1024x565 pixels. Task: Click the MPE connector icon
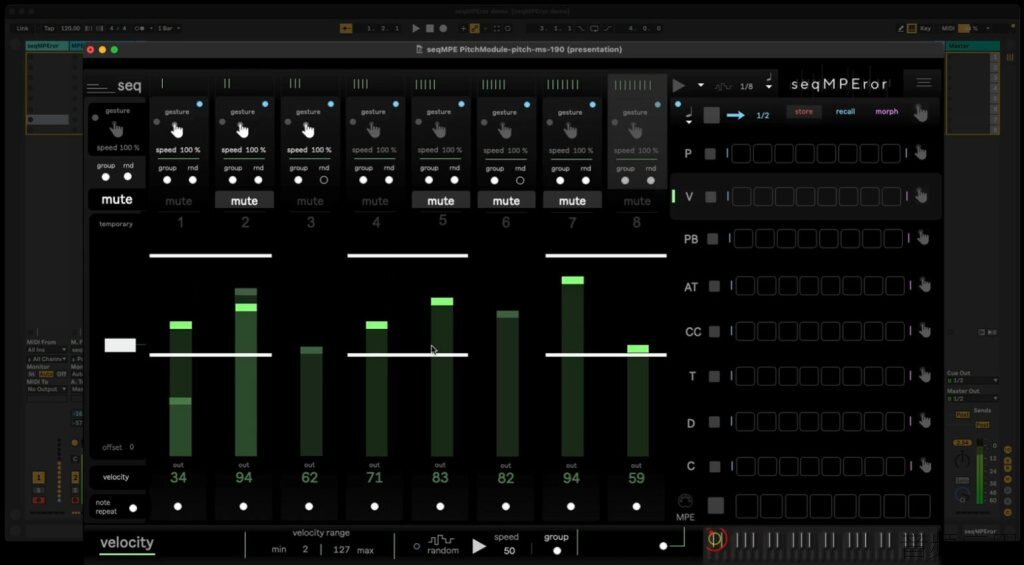[x=685, y=502]
